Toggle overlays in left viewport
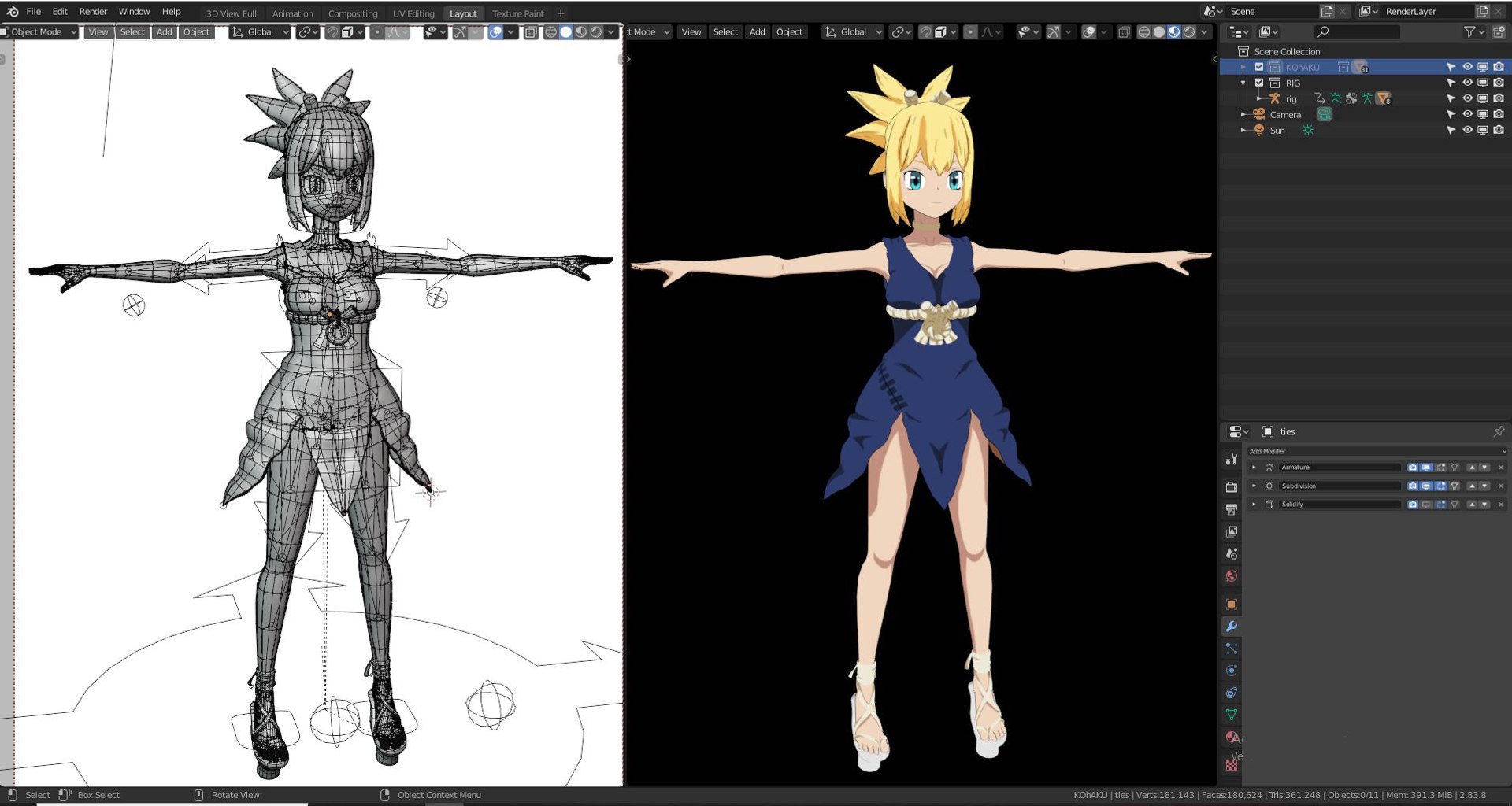Screen dimensions: 1512x806 495,32
